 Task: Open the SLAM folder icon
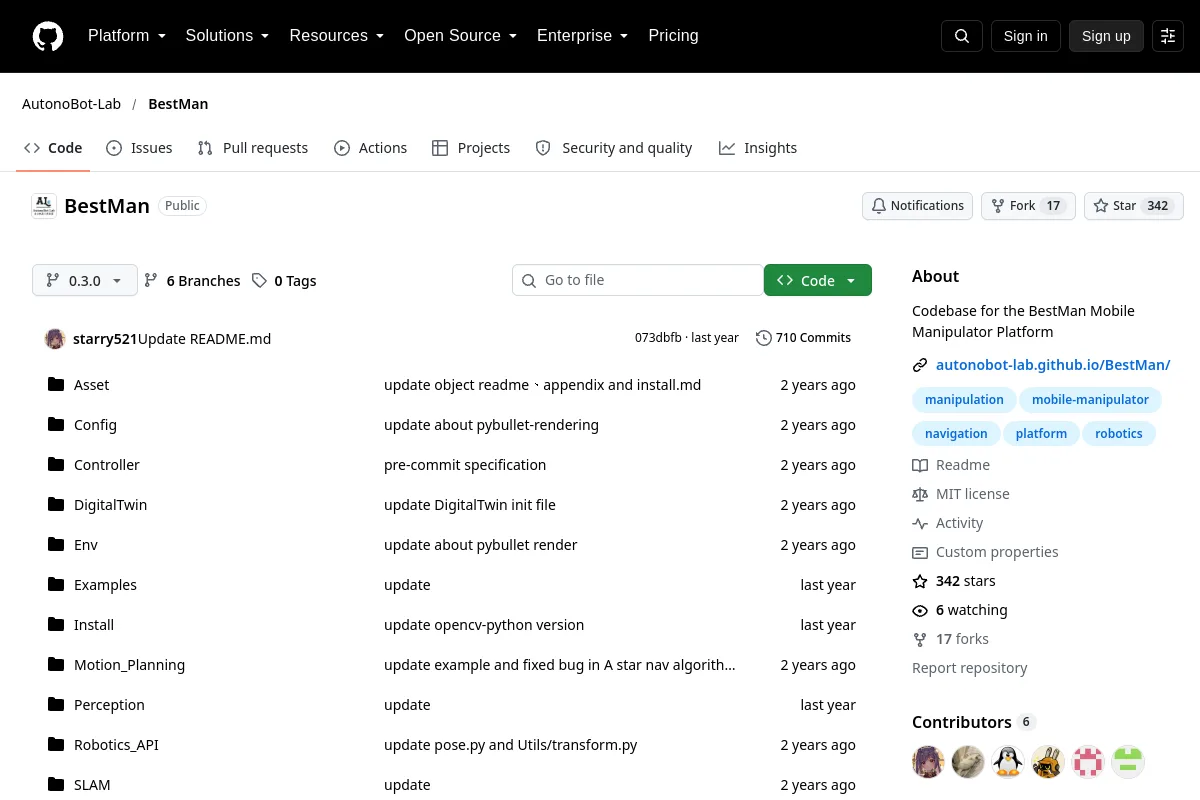[x=56, y=784]
